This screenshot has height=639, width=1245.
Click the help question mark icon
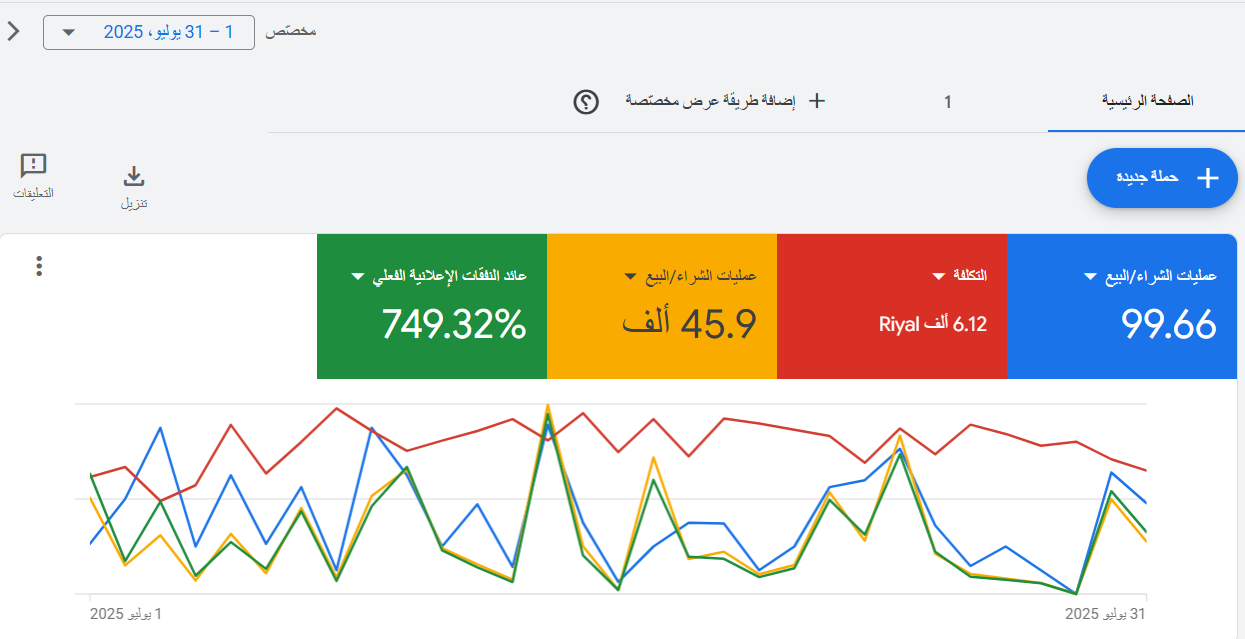point(586,101)
